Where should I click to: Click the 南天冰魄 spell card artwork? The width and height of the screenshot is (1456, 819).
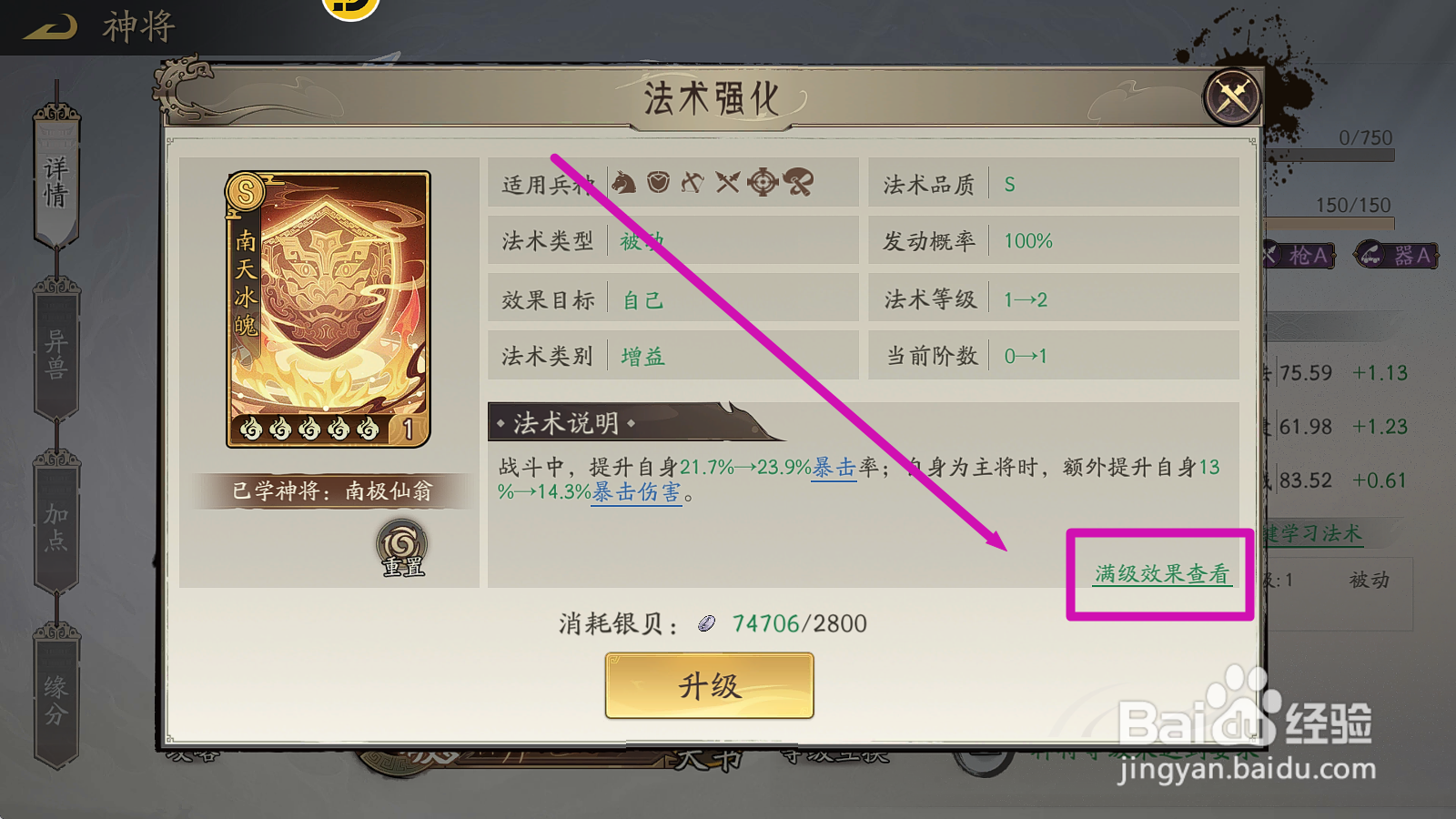(329, 309)
